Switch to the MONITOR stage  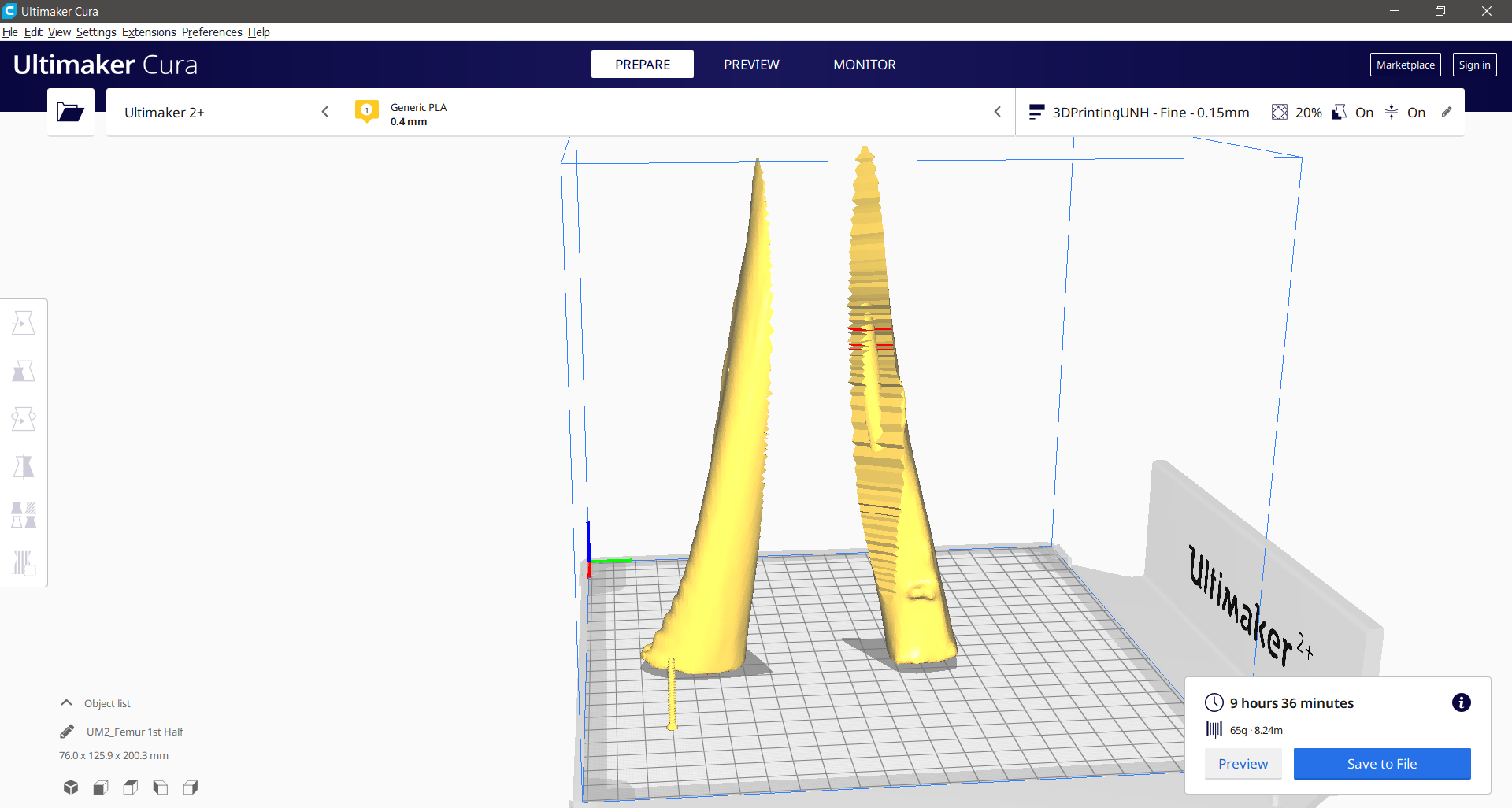tap(865, 65)
